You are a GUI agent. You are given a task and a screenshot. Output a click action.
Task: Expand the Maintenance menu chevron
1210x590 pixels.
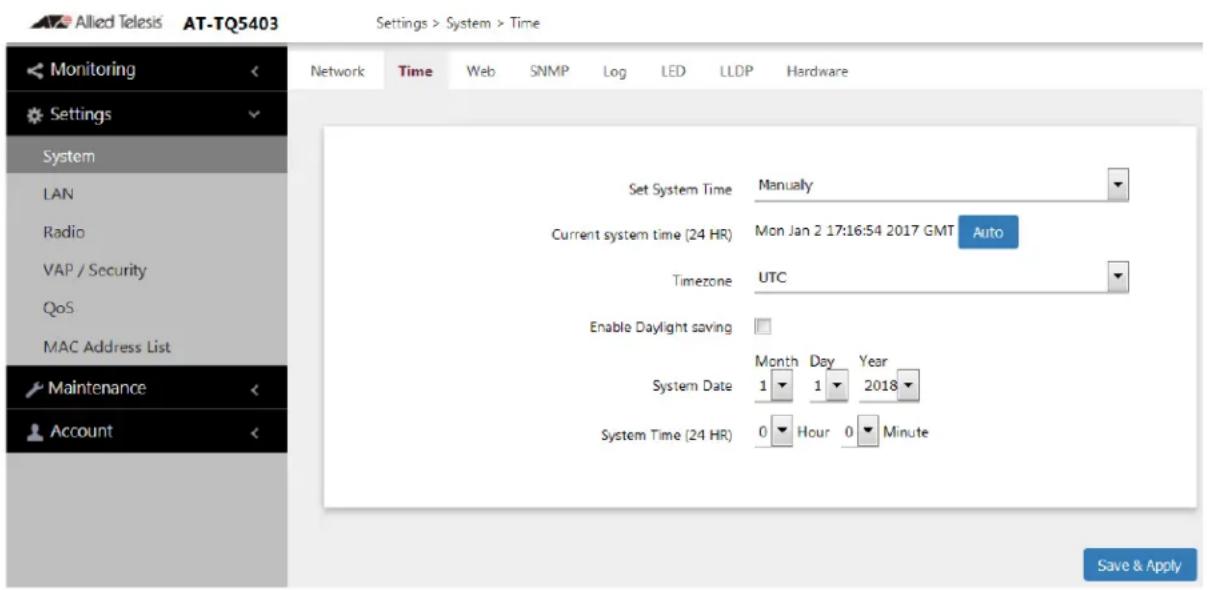tap(254, 389)
